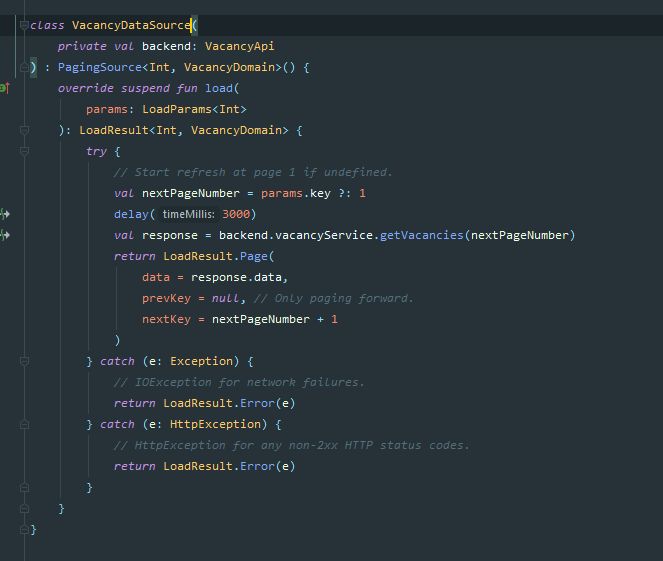Click LoadResult.Error under the IOException comment
This screenshot has height=561, width=663.
pos(219,403)
